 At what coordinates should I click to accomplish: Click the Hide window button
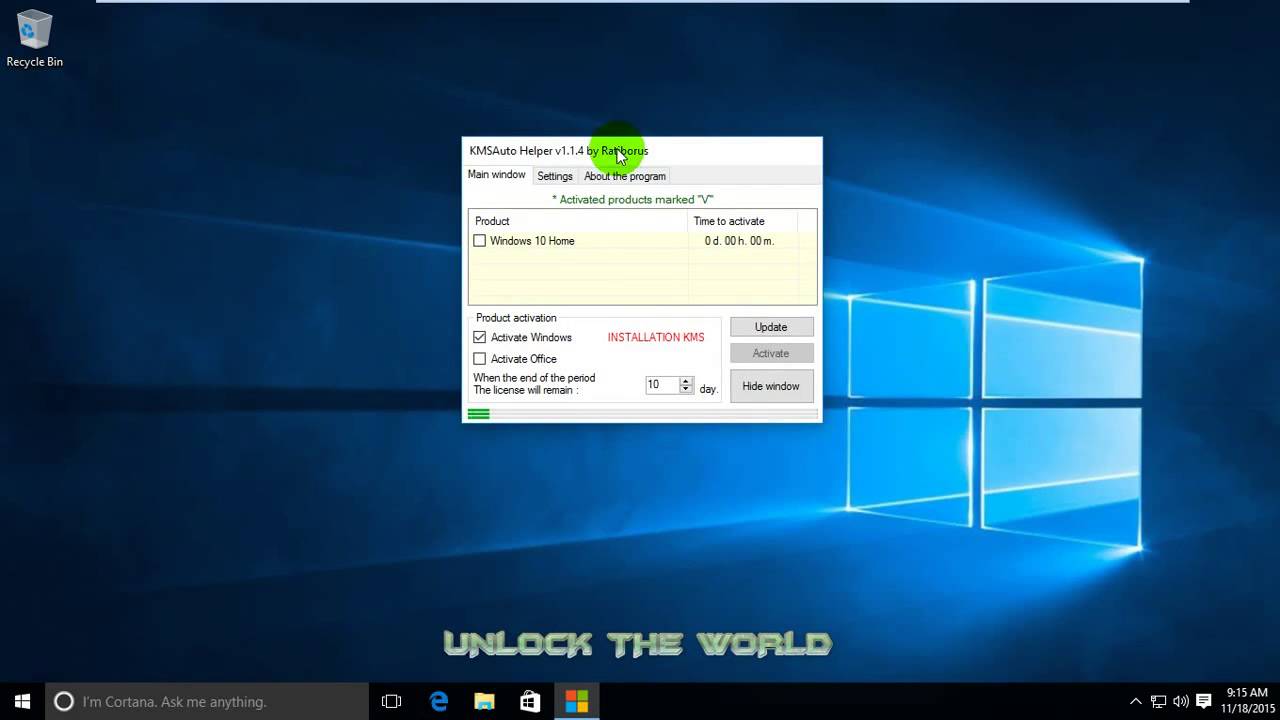[771, 386]
